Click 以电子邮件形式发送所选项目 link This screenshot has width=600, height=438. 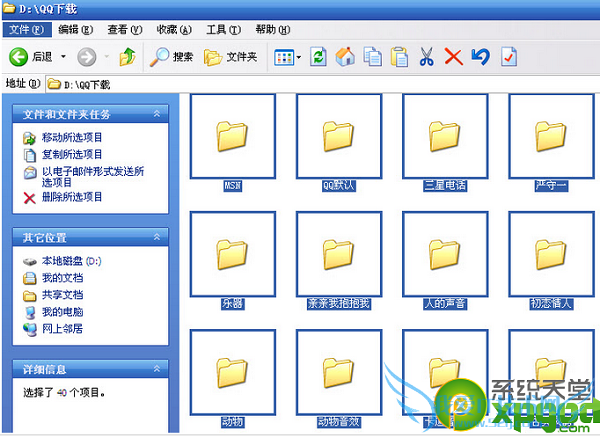pos(93,176)
